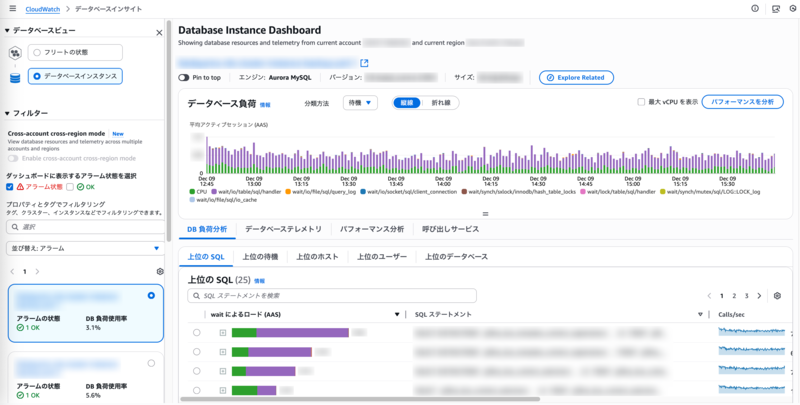Go to page 2 of top SQL
The height and width of the screenshot is (405, 800).
734,296
